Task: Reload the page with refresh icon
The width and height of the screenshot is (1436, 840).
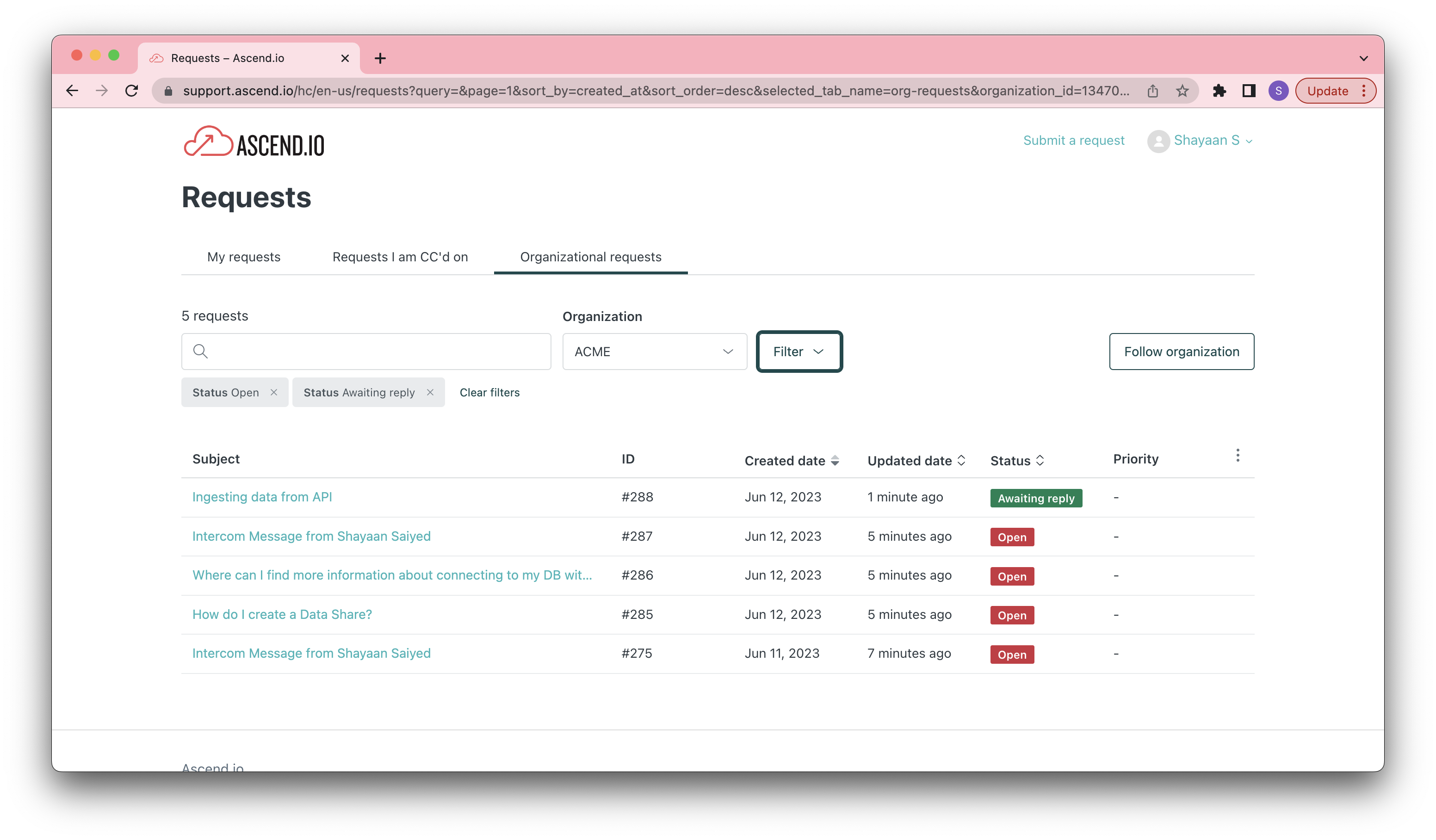Action: [132, 91]
